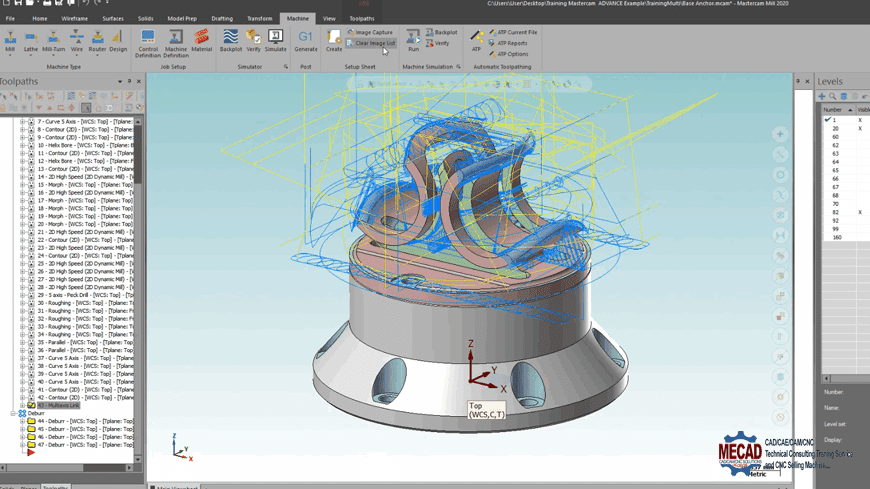Open Machine Simulation group dialog launcher

458,67
